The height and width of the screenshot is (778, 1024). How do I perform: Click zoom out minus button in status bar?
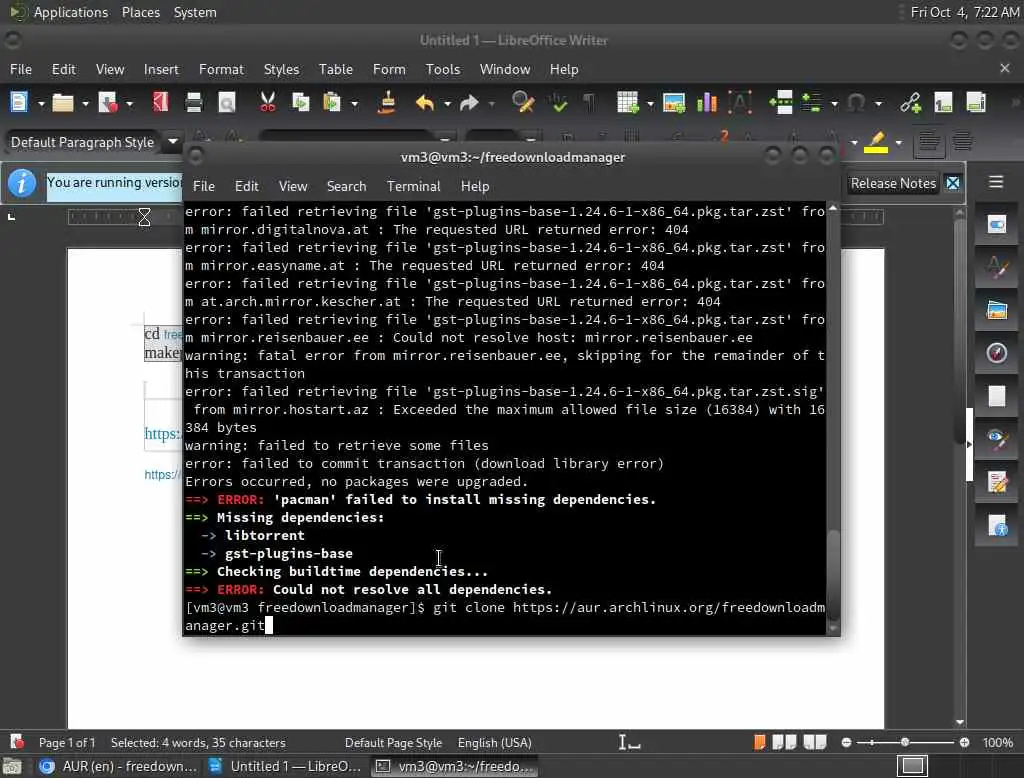point(846,743)
